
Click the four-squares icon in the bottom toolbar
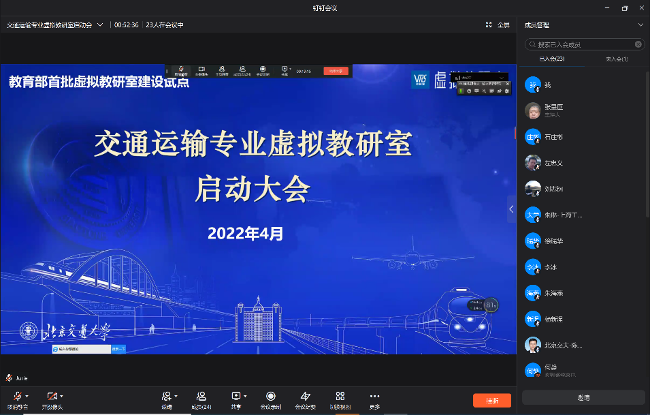coord(340,396)
